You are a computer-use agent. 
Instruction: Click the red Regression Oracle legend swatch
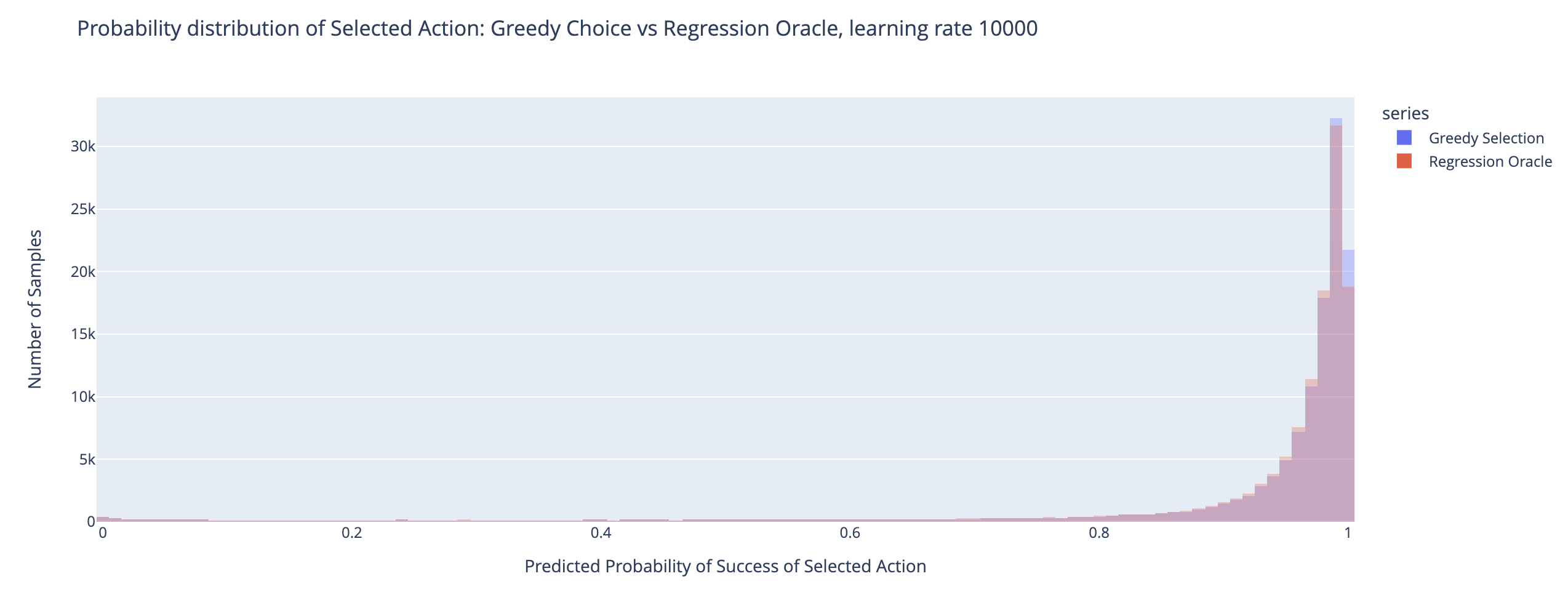tap(1404, 162)
